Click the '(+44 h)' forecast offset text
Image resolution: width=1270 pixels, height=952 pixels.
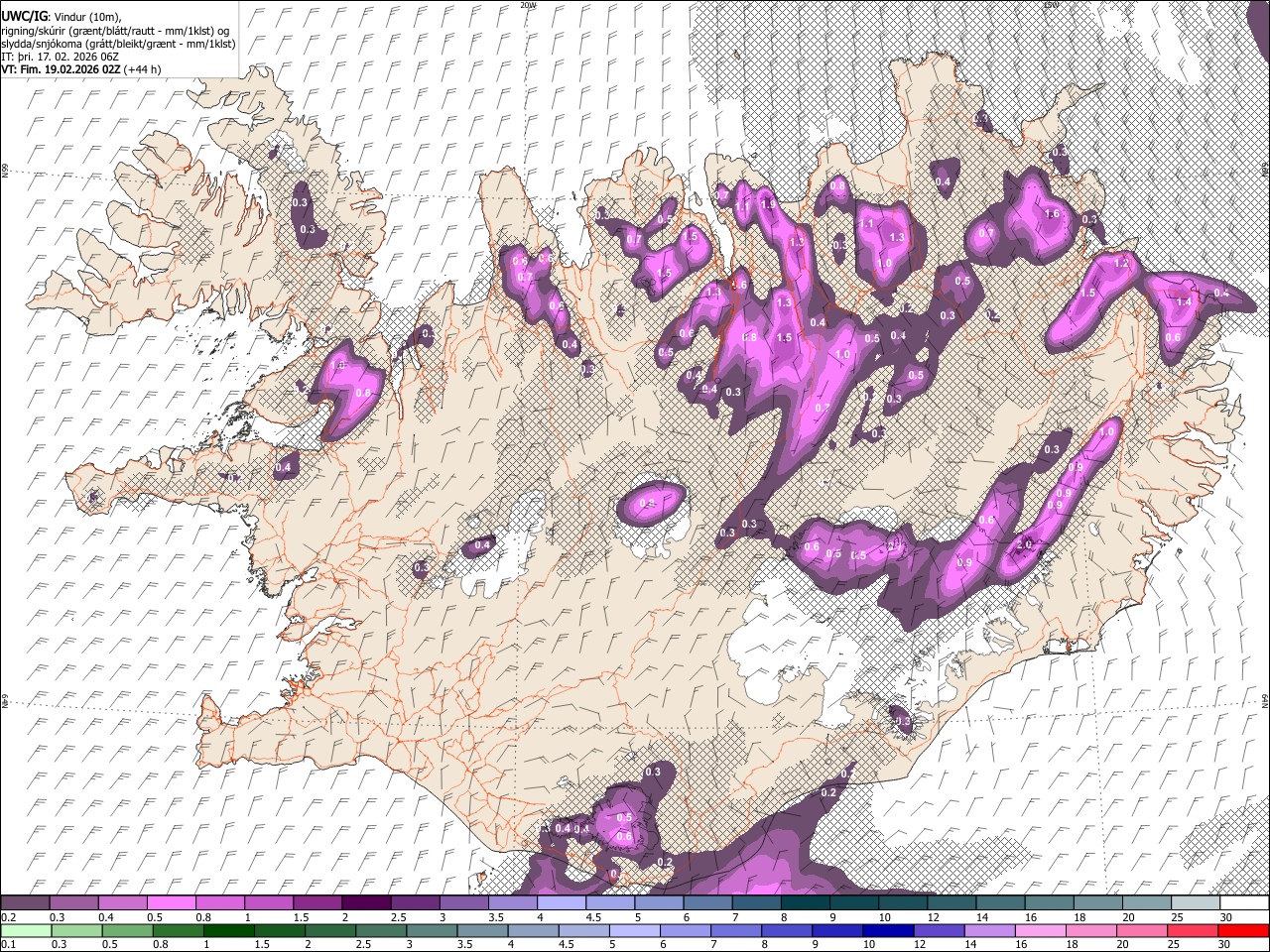(143, 69)
